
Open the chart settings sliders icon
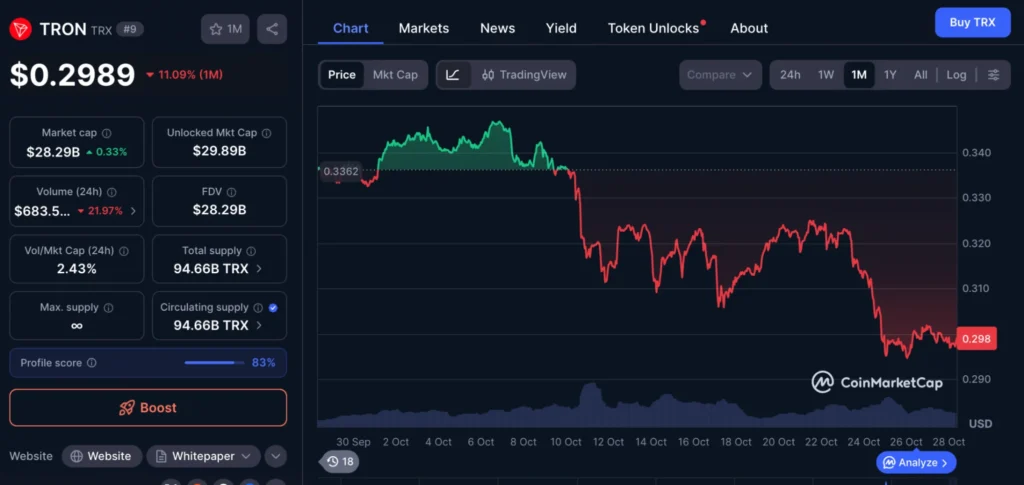pyautogui.click(x=993, y=75)
